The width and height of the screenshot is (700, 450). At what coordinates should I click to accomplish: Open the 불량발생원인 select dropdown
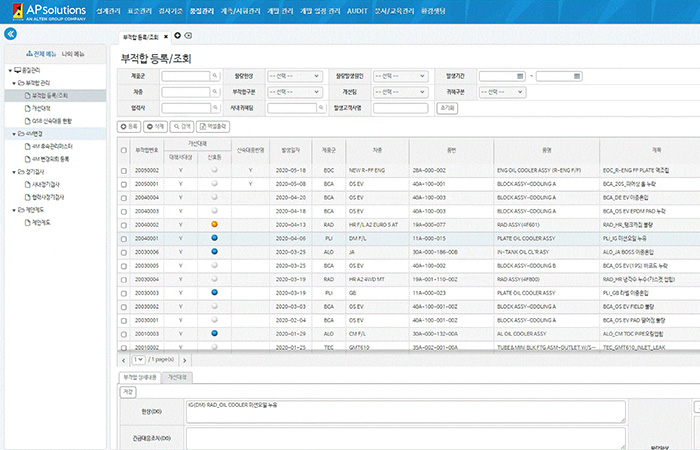[400, 76]
